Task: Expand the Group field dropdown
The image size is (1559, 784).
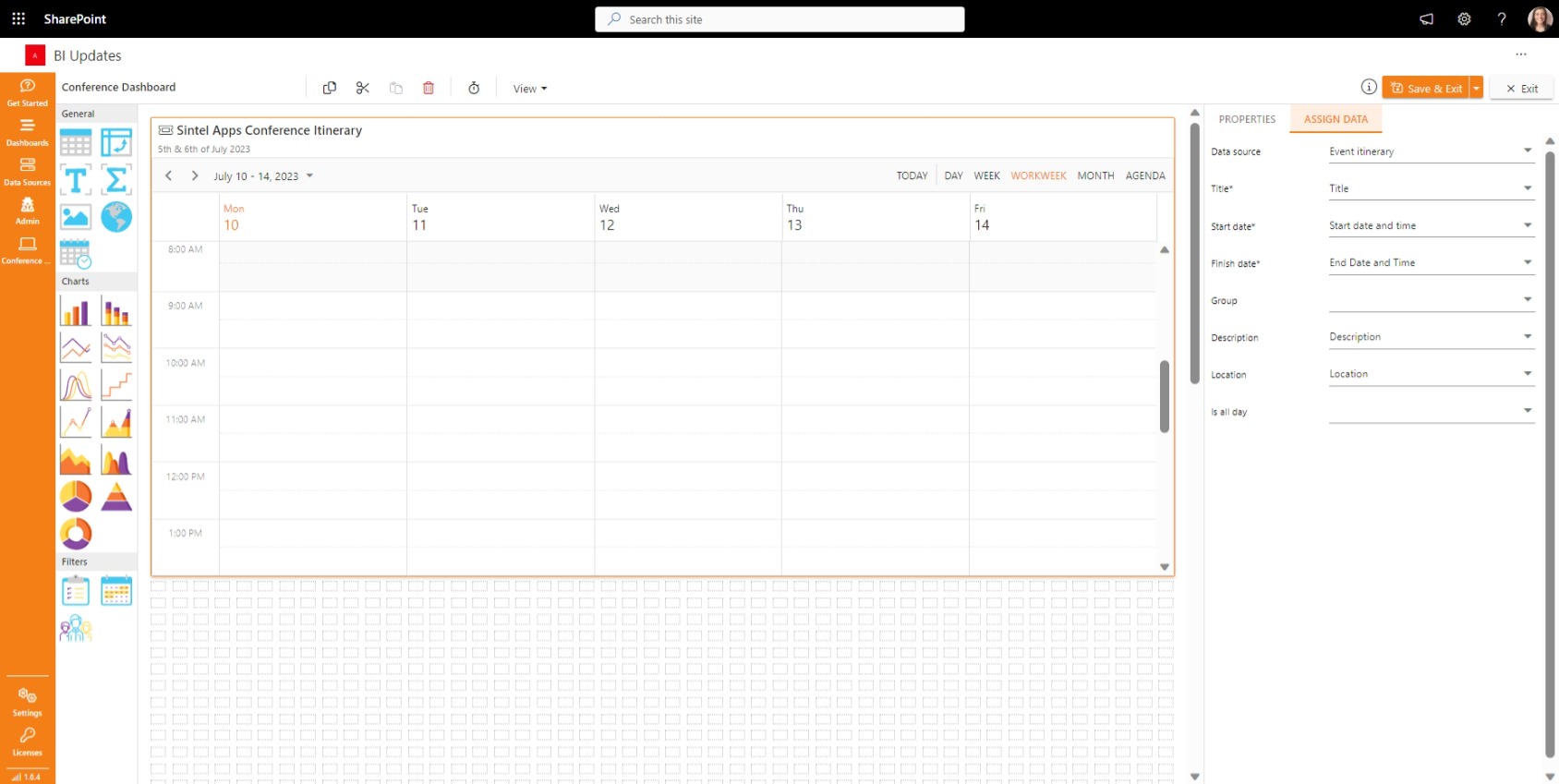Action: (1527, 299)
